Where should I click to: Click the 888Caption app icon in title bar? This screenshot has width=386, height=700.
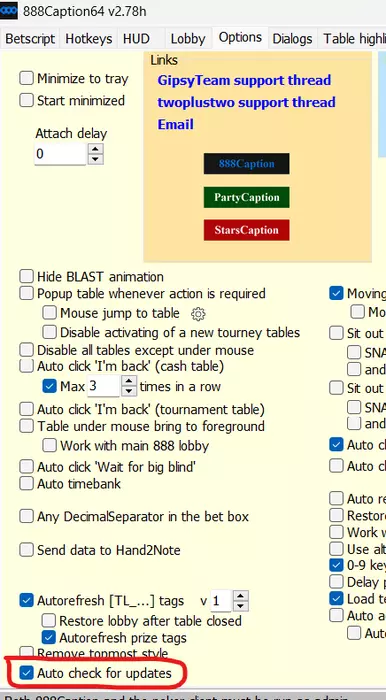point(8,11)
